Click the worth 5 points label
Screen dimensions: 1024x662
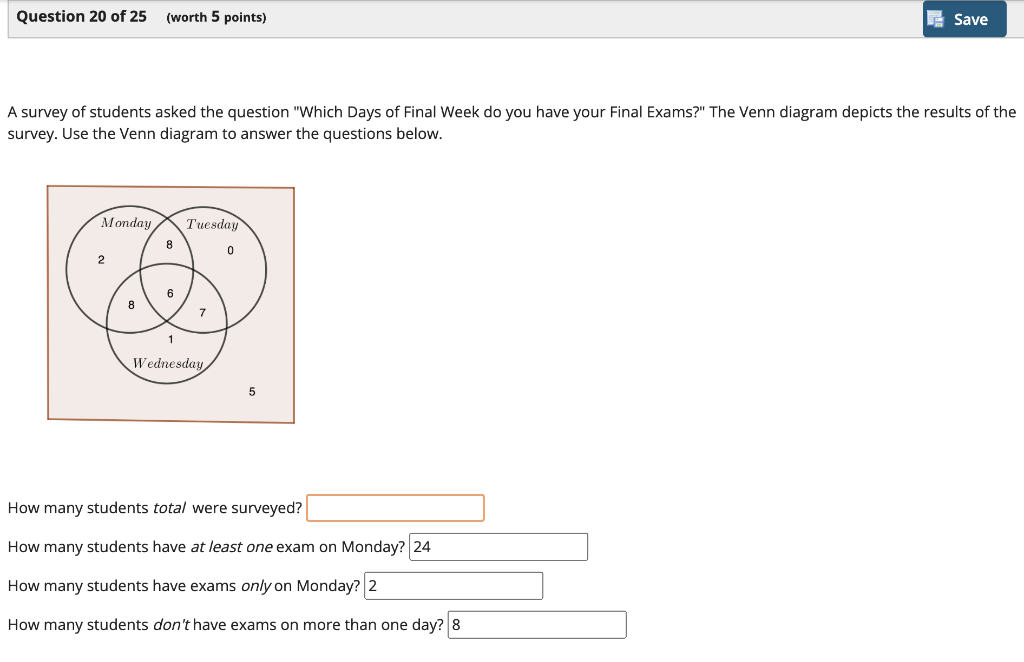point(216,17)
